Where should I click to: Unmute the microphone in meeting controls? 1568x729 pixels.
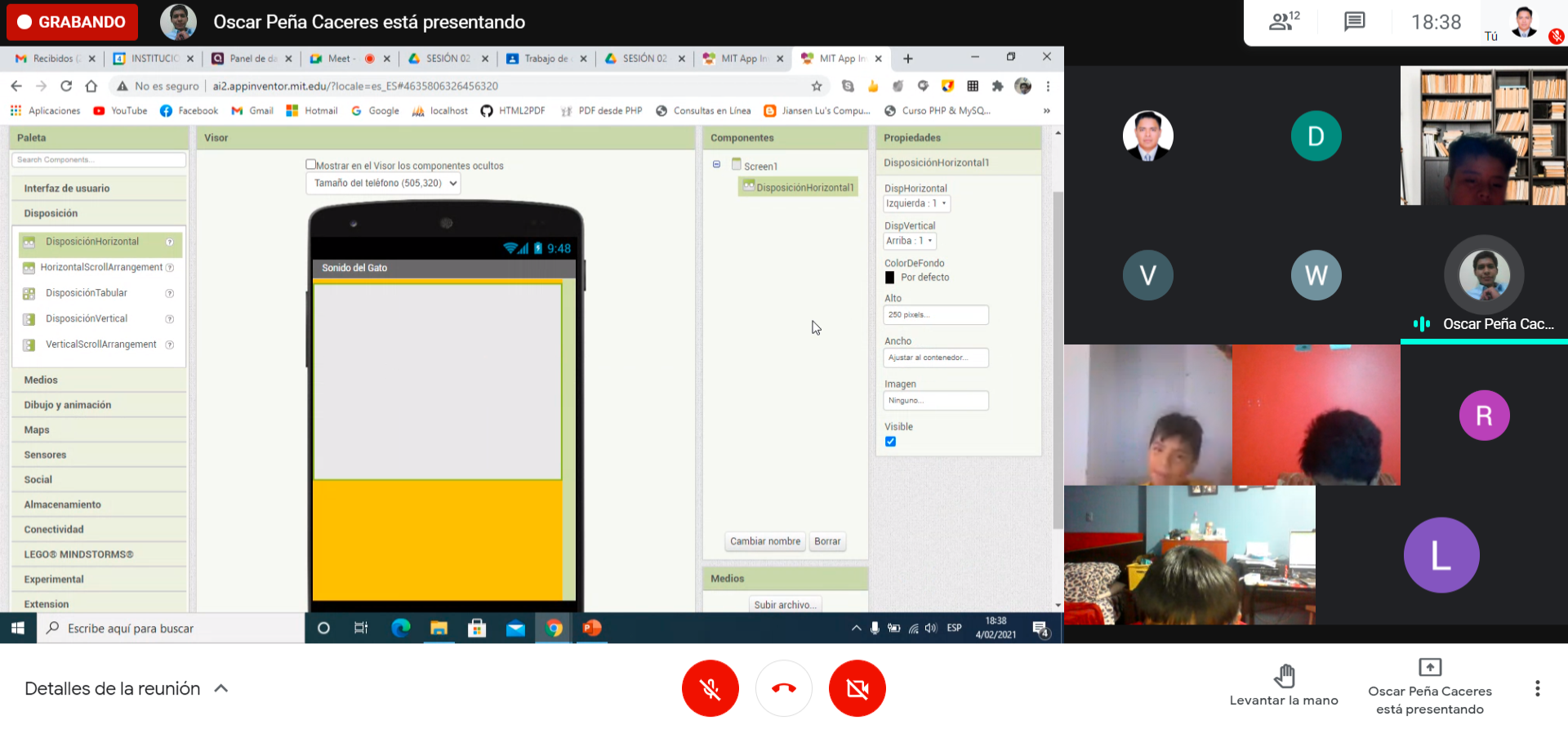click(710, 688)
